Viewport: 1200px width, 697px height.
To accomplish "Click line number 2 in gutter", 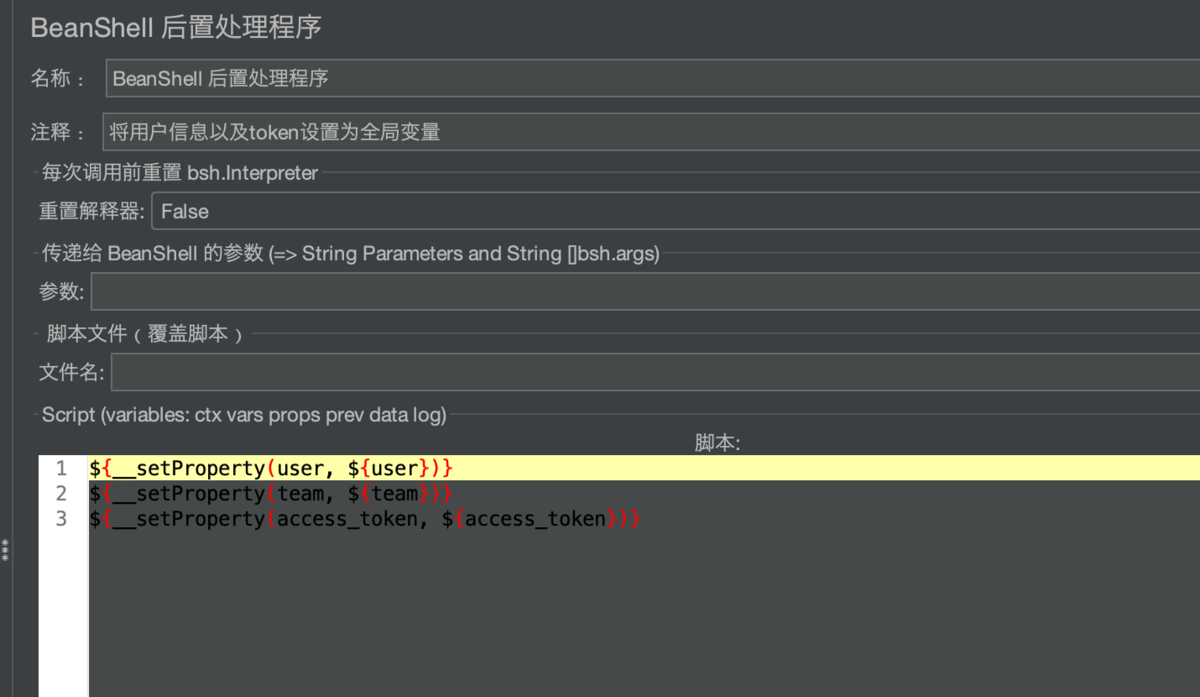I will tap(62, 493).
